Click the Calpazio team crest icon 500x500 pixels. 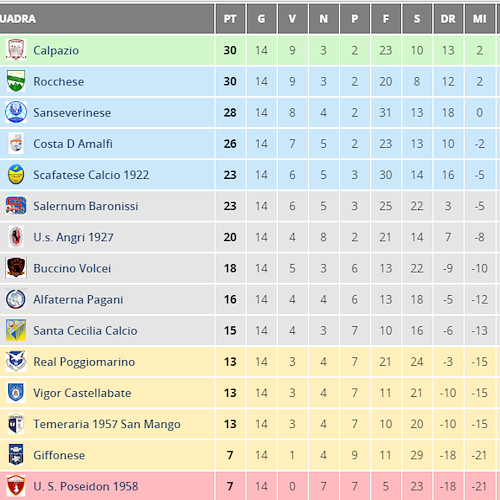[16, 50]
